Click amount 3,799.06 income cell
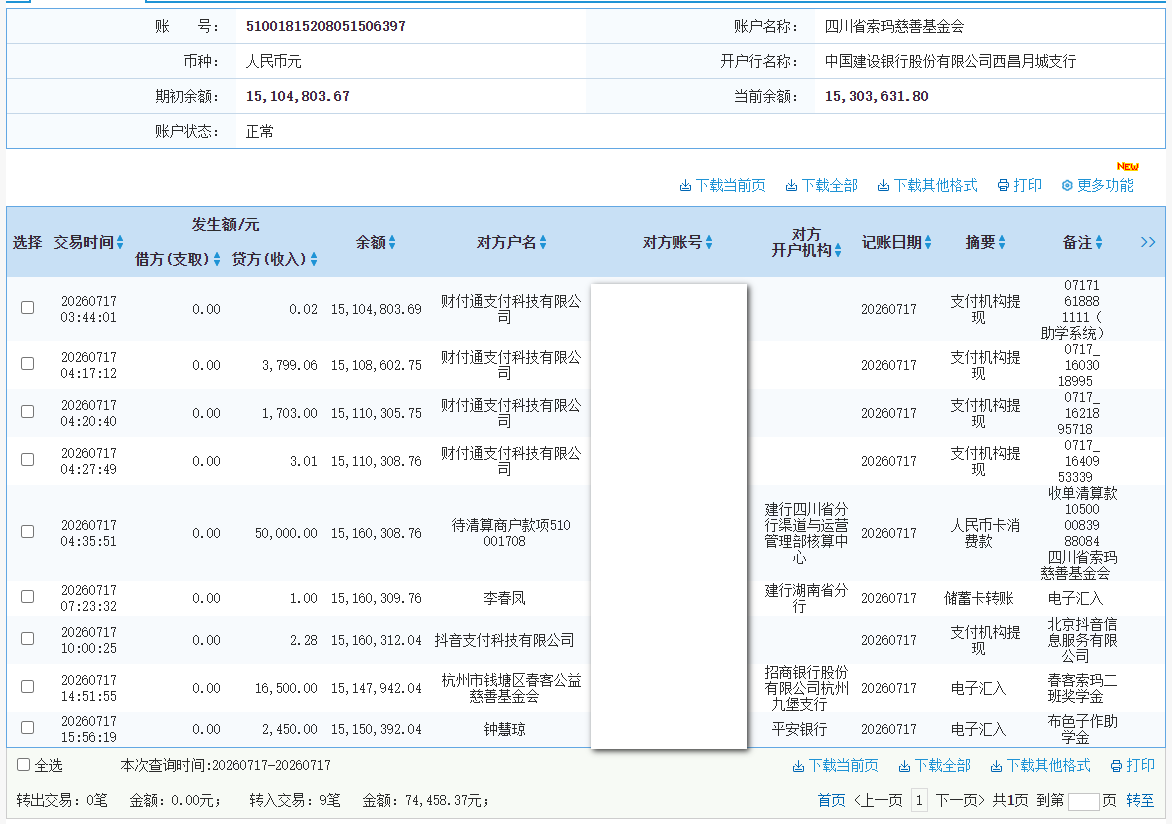Image resolution: width=1172 pixels, height=824 pixels. [x=289, y=365]
